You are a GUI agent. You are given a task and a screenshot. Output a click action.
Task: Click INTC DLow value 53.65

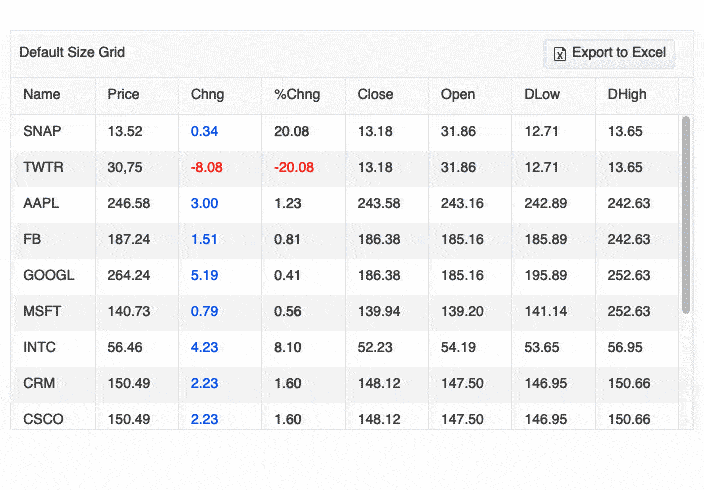(x=542, y=347)
